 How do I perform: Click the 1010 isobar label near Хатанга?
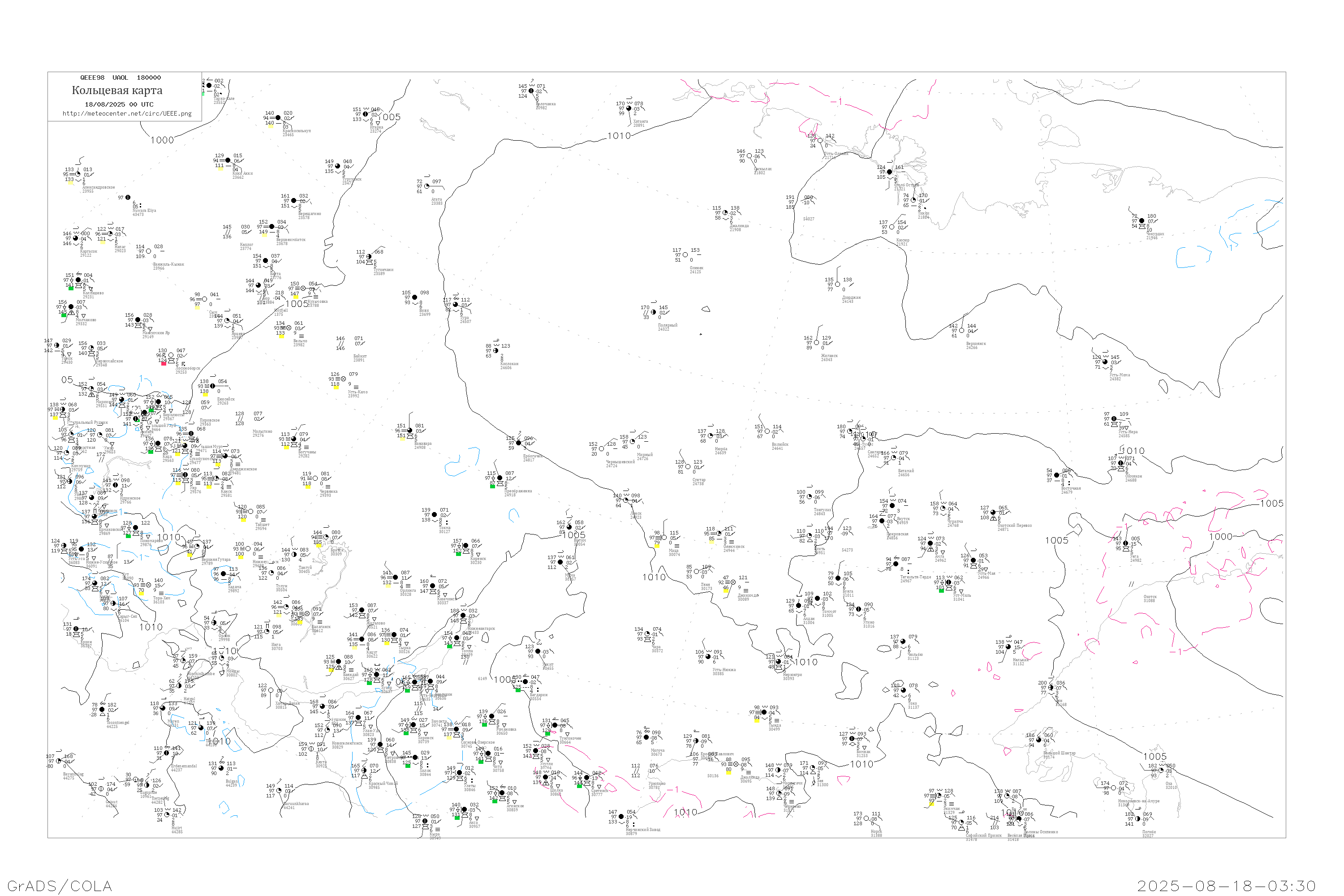pyautogui.click(x=619, y=136)
